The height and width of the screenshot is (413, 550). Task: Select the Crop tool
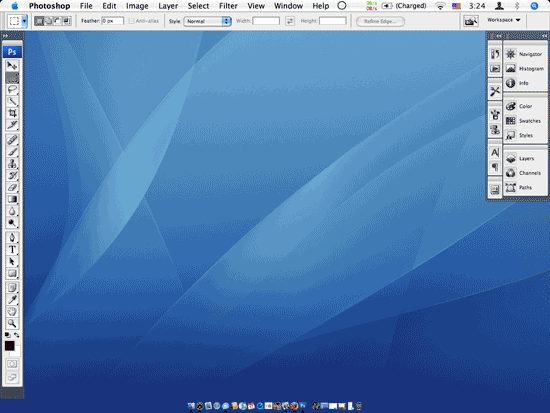tap(12, 113)
